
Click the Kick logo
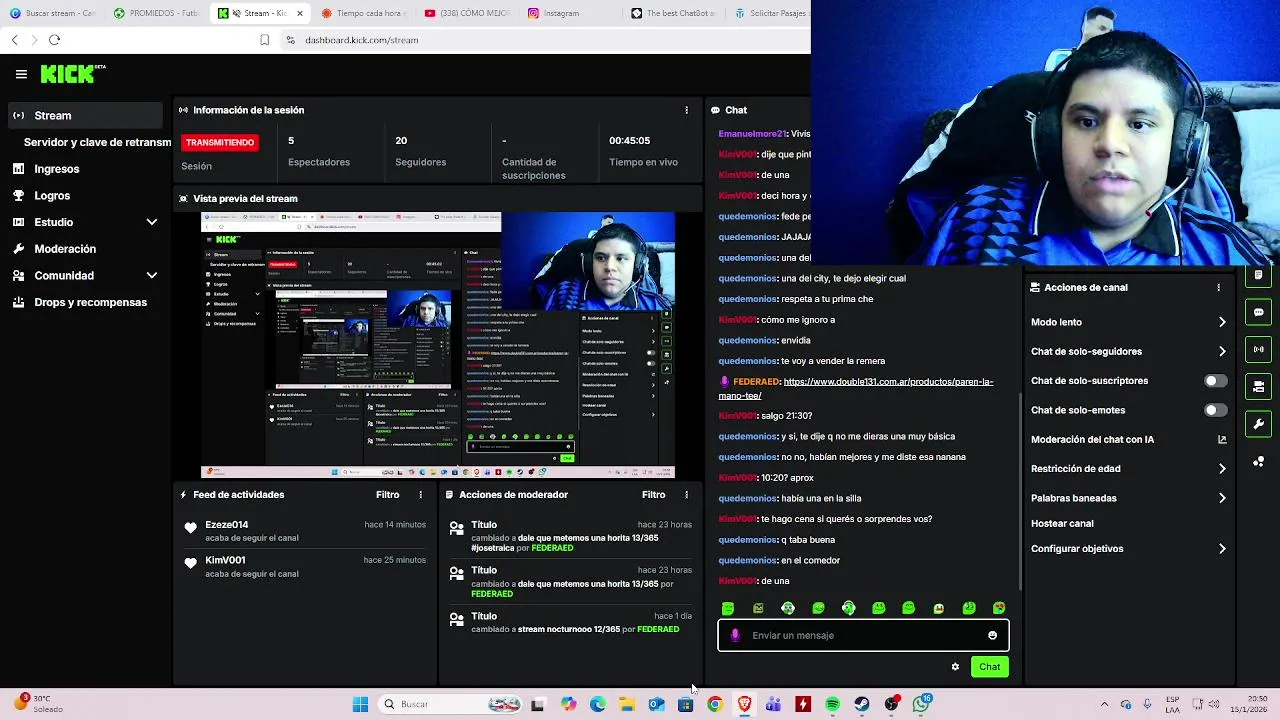click(x=72, y=74)
